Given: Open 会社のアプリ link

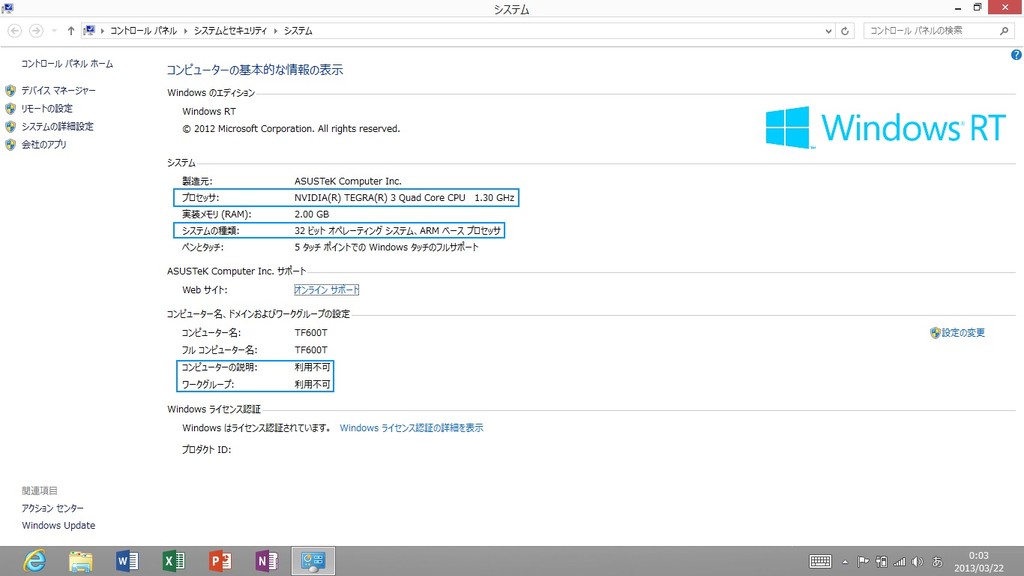Looking at the screenshot, I should pos(44,144).
